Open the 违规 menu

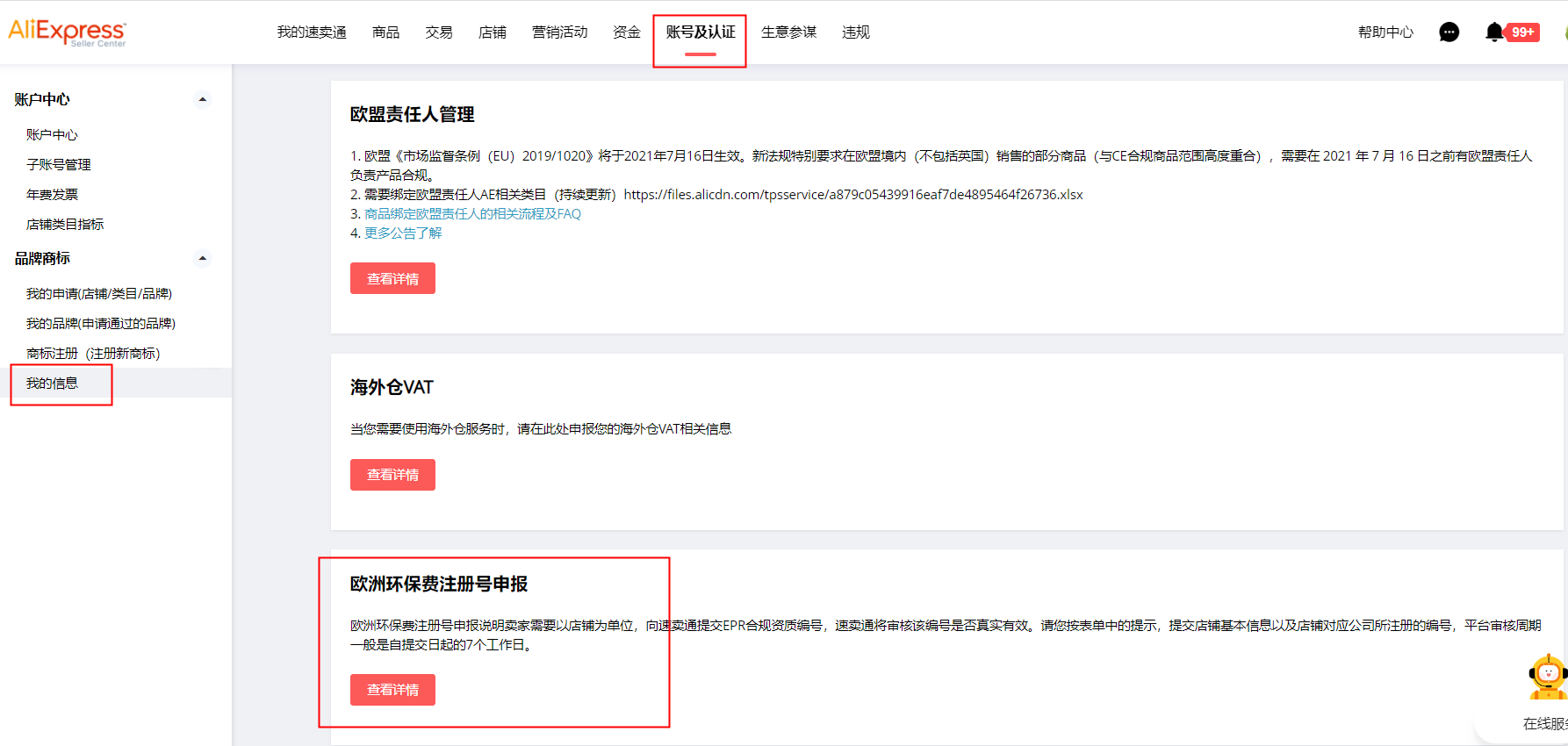point(856,32)
